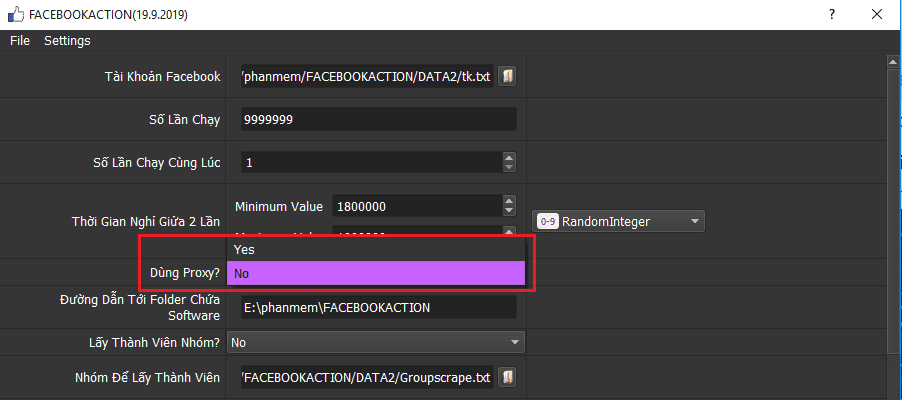Image resolution: width=902 pixels, height=400 pixels.
Task: Increase the Minimum Value spinner
Action: click(x=509, y=201)
